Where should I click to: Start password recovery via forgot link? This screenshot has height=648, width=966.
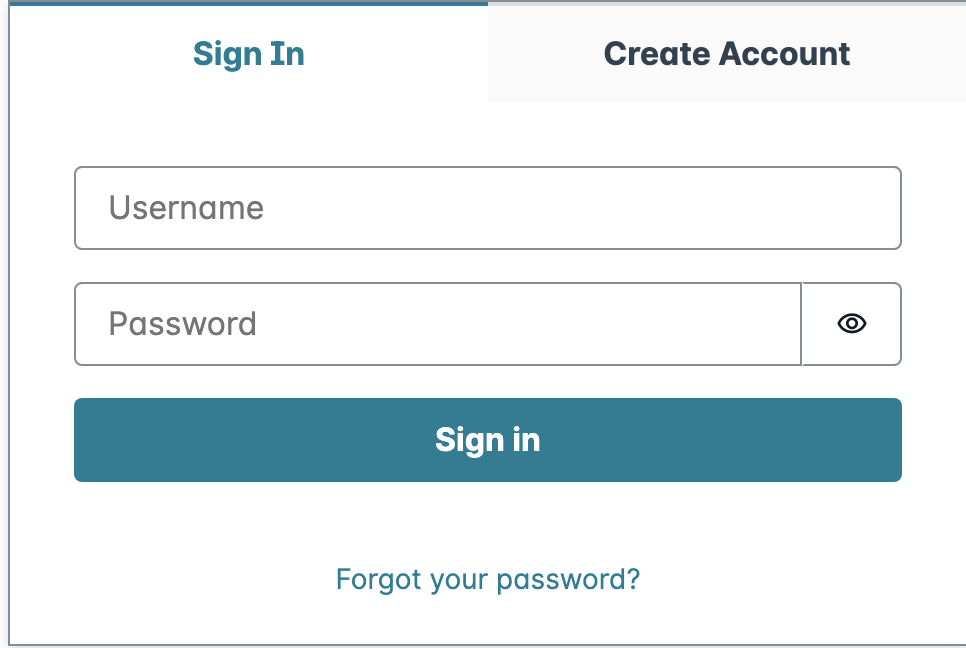[488, 580]
